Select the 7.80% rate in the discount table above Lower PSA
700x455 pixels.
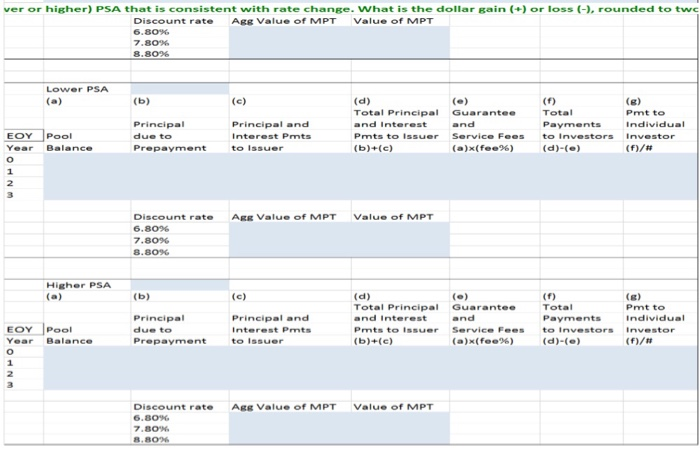[151, 43]
